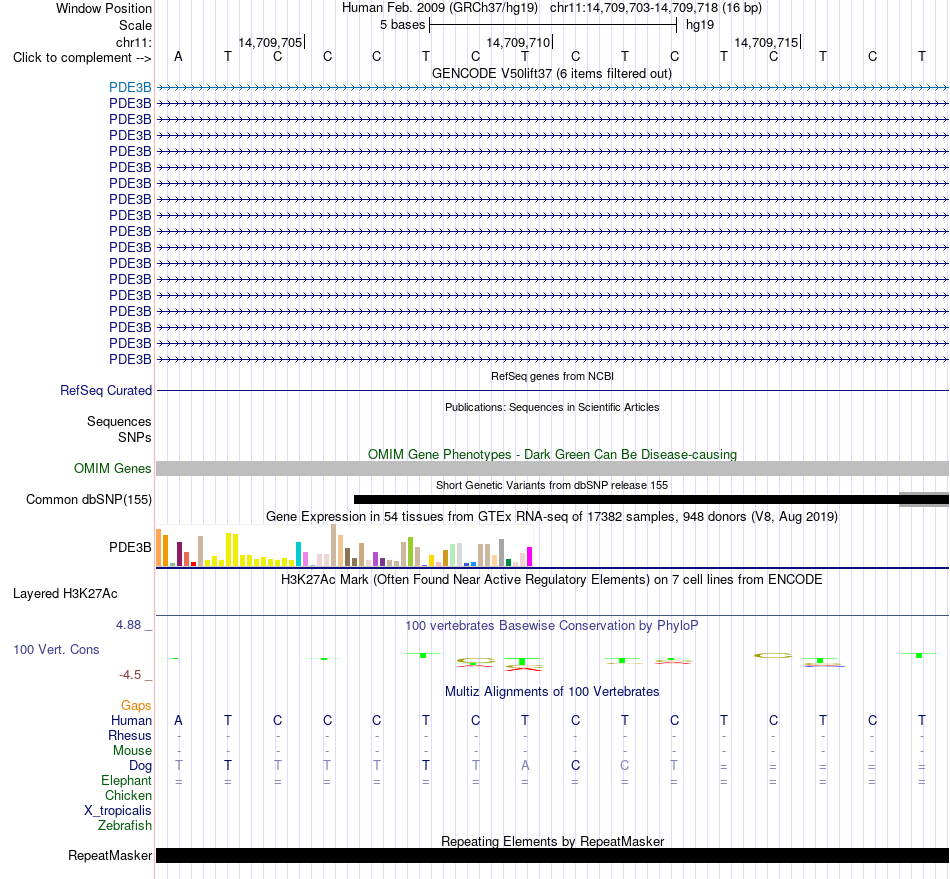Click the gray OMIM Genes item bar
The width and height of the screenshot is (950, 879).
[x=552, y=468]
